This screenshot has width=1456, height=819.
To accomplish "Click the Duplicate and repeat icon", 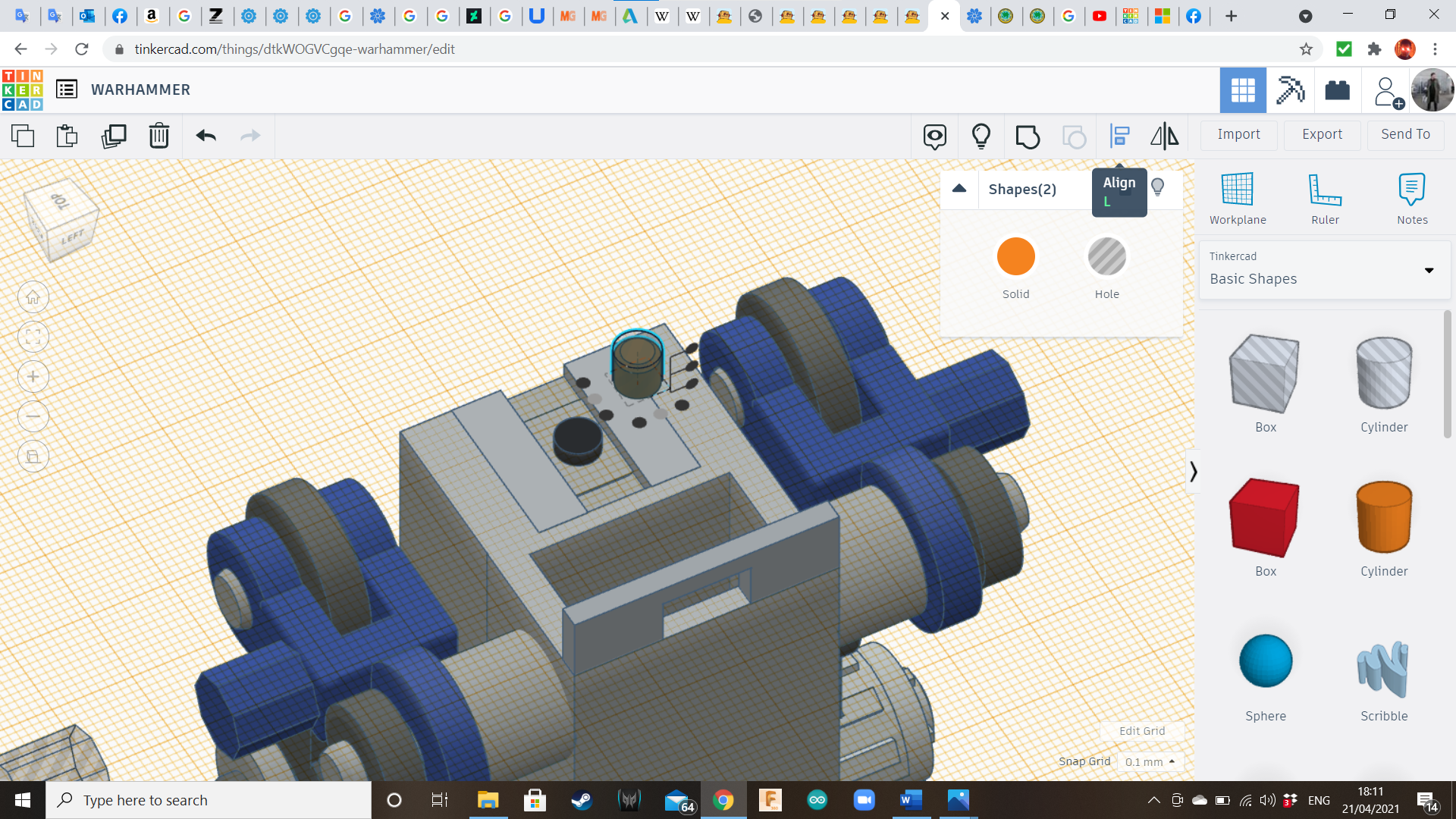I will [x=114, y=136].
